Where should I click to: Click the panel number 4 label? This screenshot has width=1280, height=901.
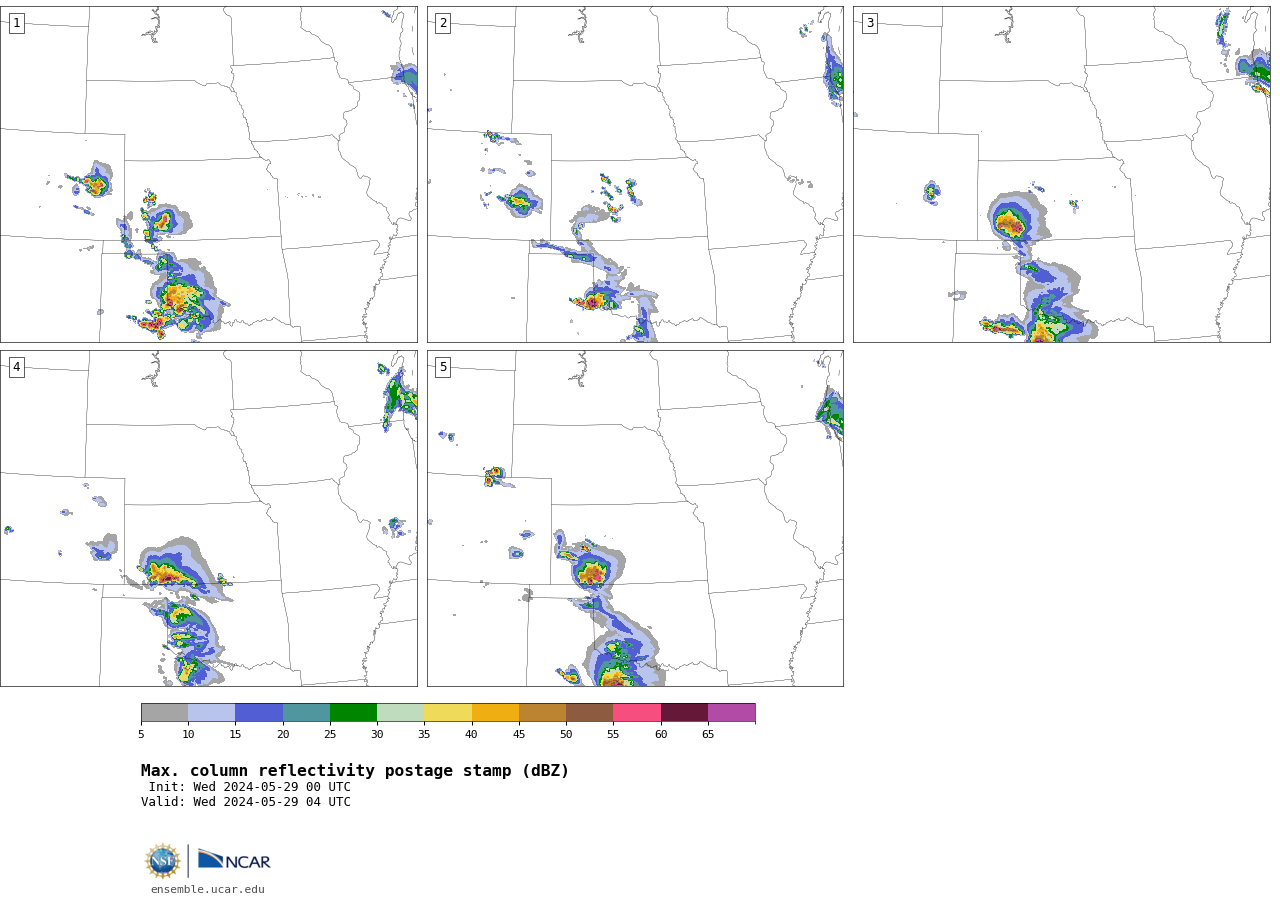(17, 367)
